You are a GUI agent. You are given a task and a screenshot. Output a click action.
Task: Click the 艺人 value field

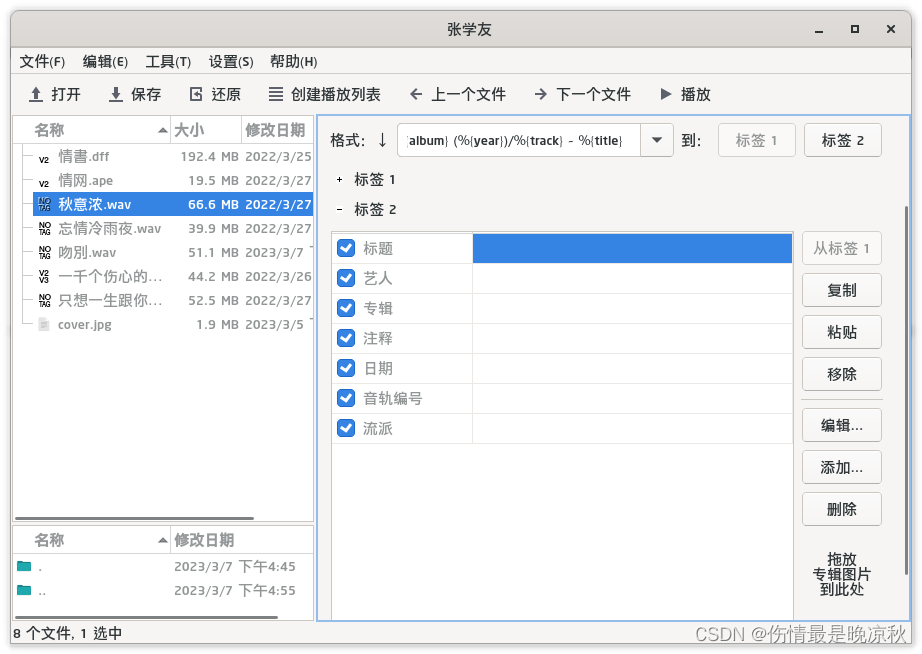(x=632, y=278)
